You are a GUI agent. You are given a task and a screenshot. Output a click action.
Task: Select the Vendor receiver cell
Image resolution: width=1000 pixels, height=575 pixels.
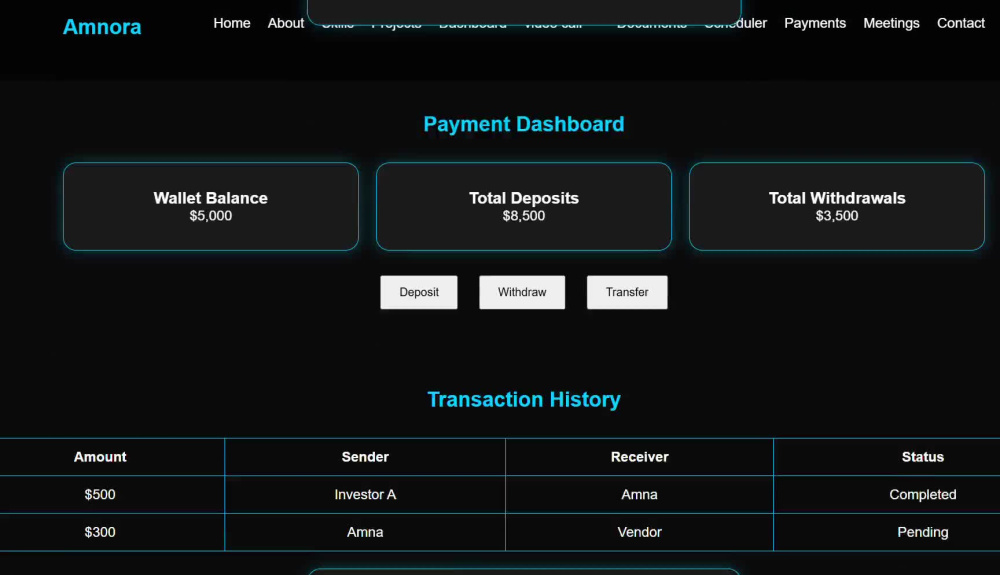pos(639,532)
